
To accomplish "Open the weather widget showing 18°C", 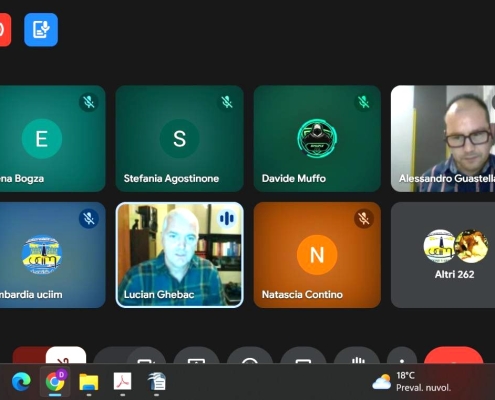I will (x=412, y=382).
